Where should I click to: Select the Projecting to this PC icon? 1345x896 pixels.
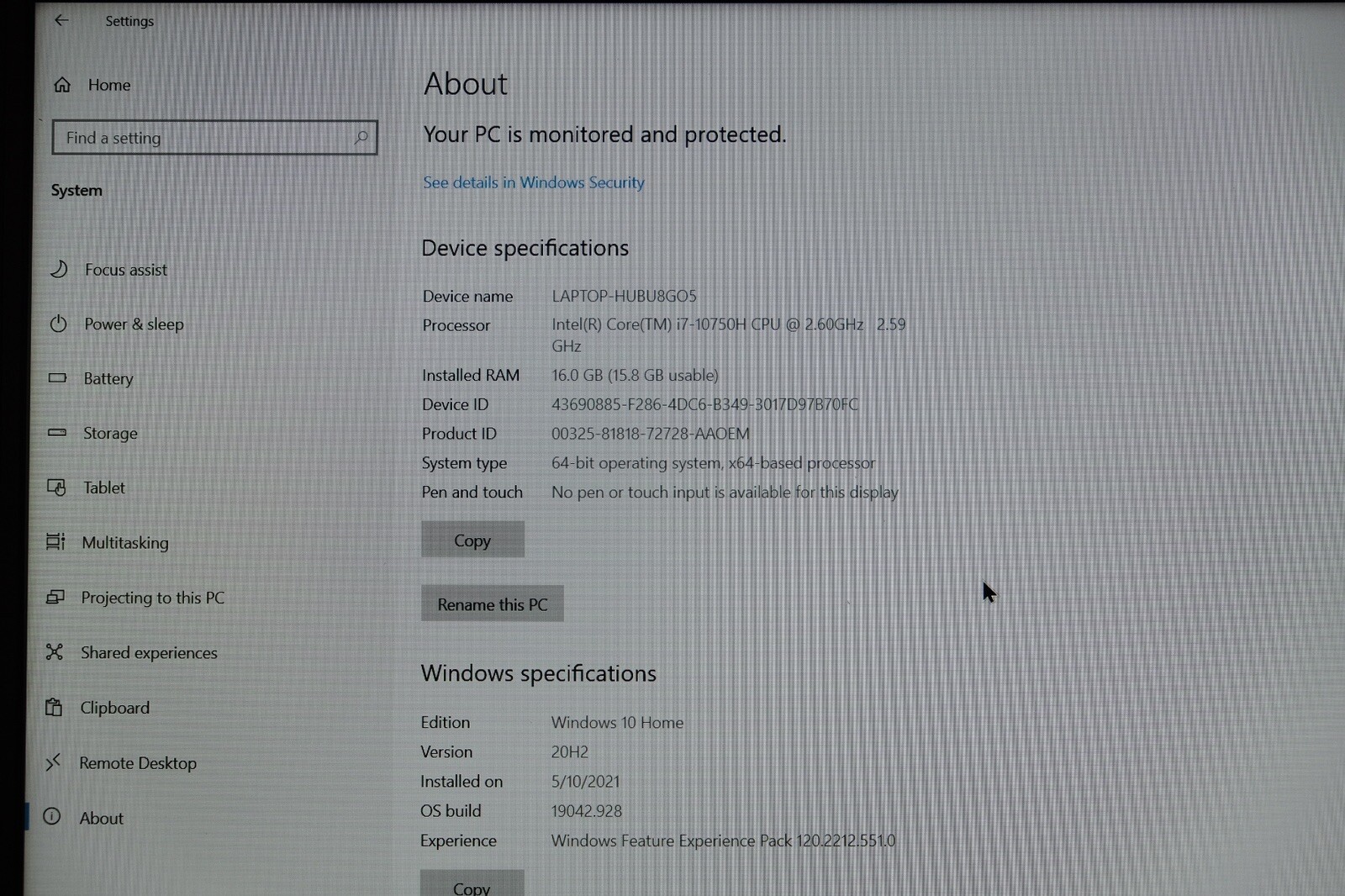click(55, 597)
